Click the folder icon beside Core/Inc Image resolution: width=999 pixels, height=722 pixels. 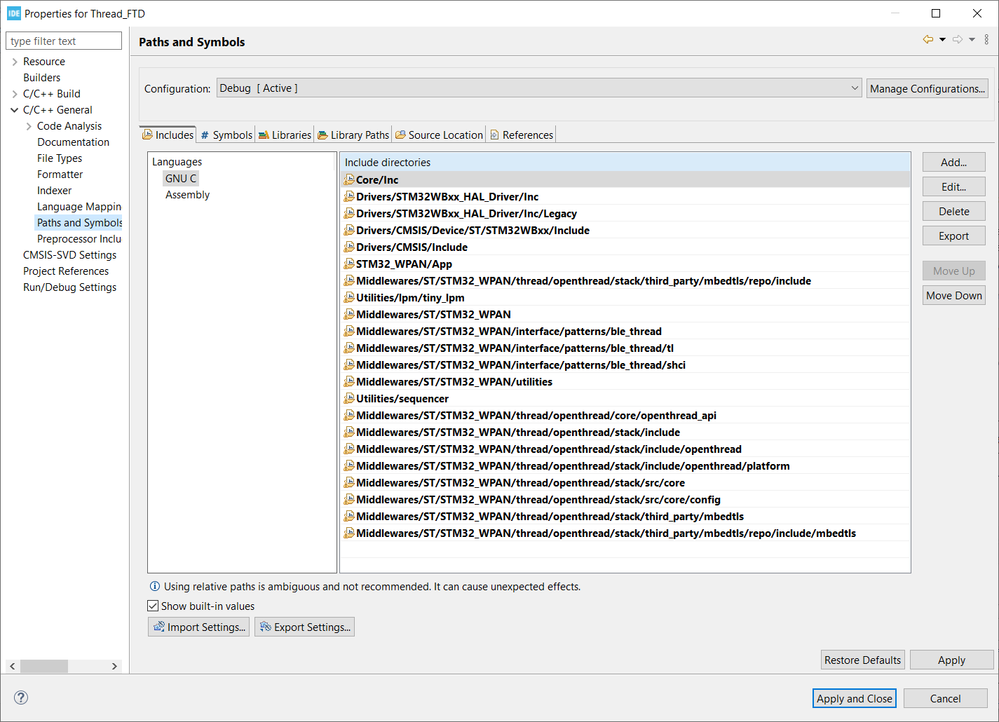pos(349,180)
